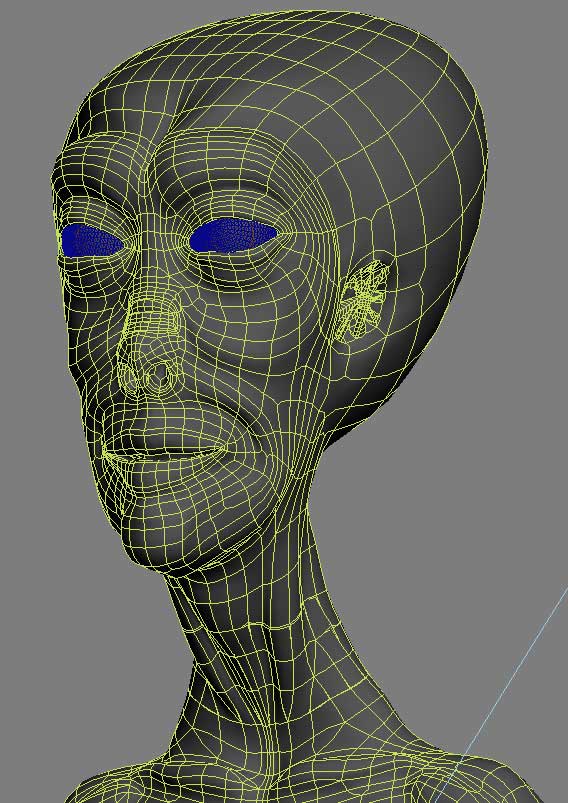Pick the dense wireframe ear on the head
This screenshot has height=803, width=568.
[364, 301]
